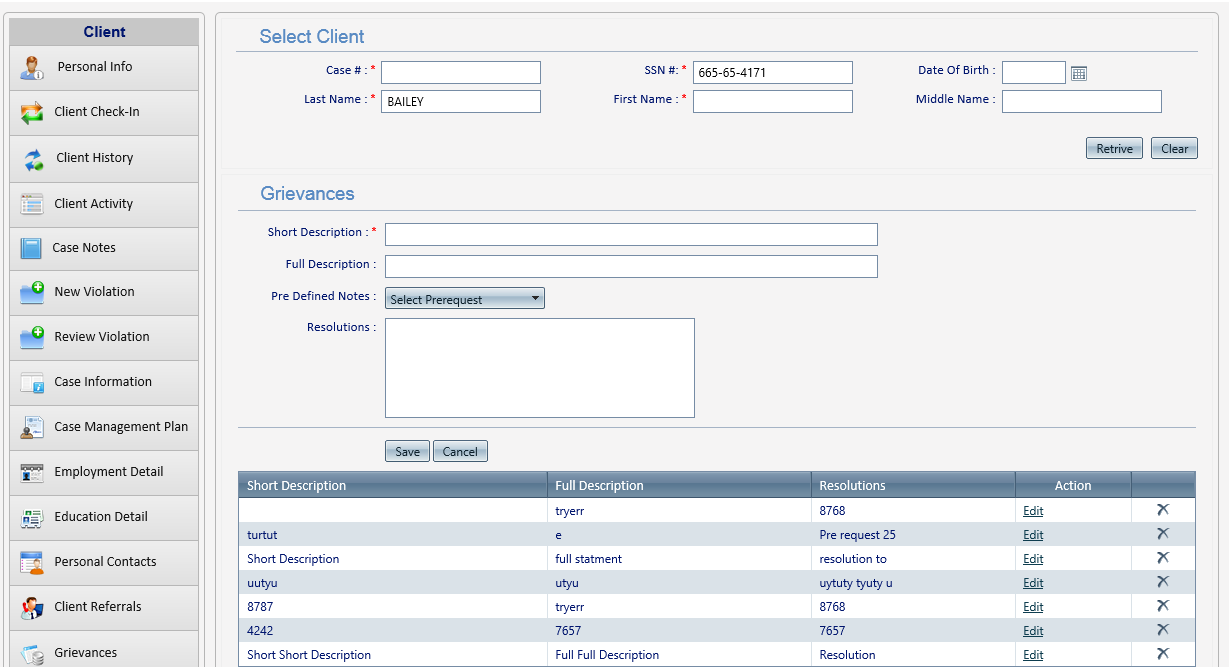This screenshot has height=667, width=1229.
Task: Open the Case Information icon
Action: [x=33, y=383]
